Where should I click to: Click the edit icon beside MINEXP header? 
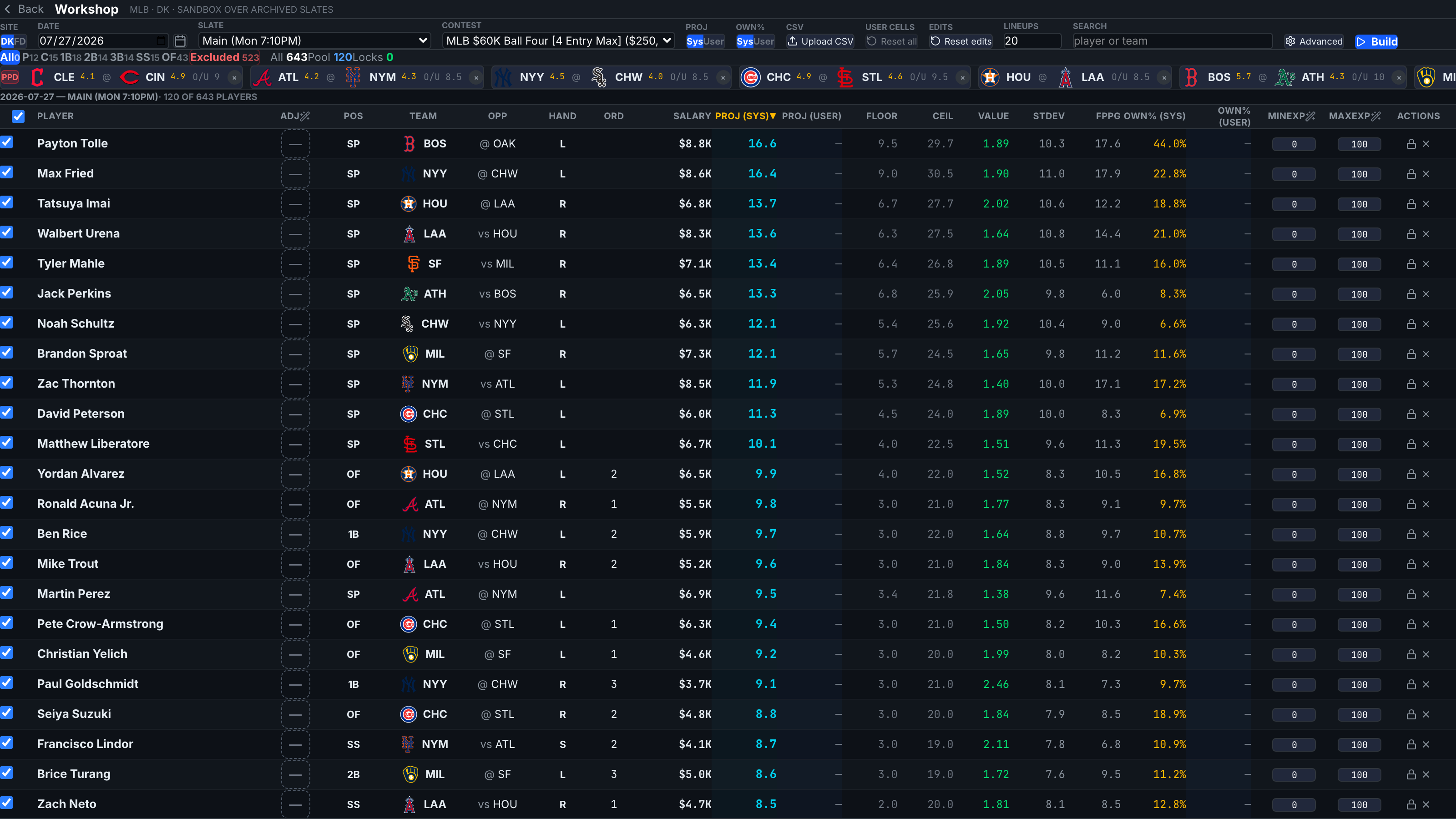[1310, 116]
